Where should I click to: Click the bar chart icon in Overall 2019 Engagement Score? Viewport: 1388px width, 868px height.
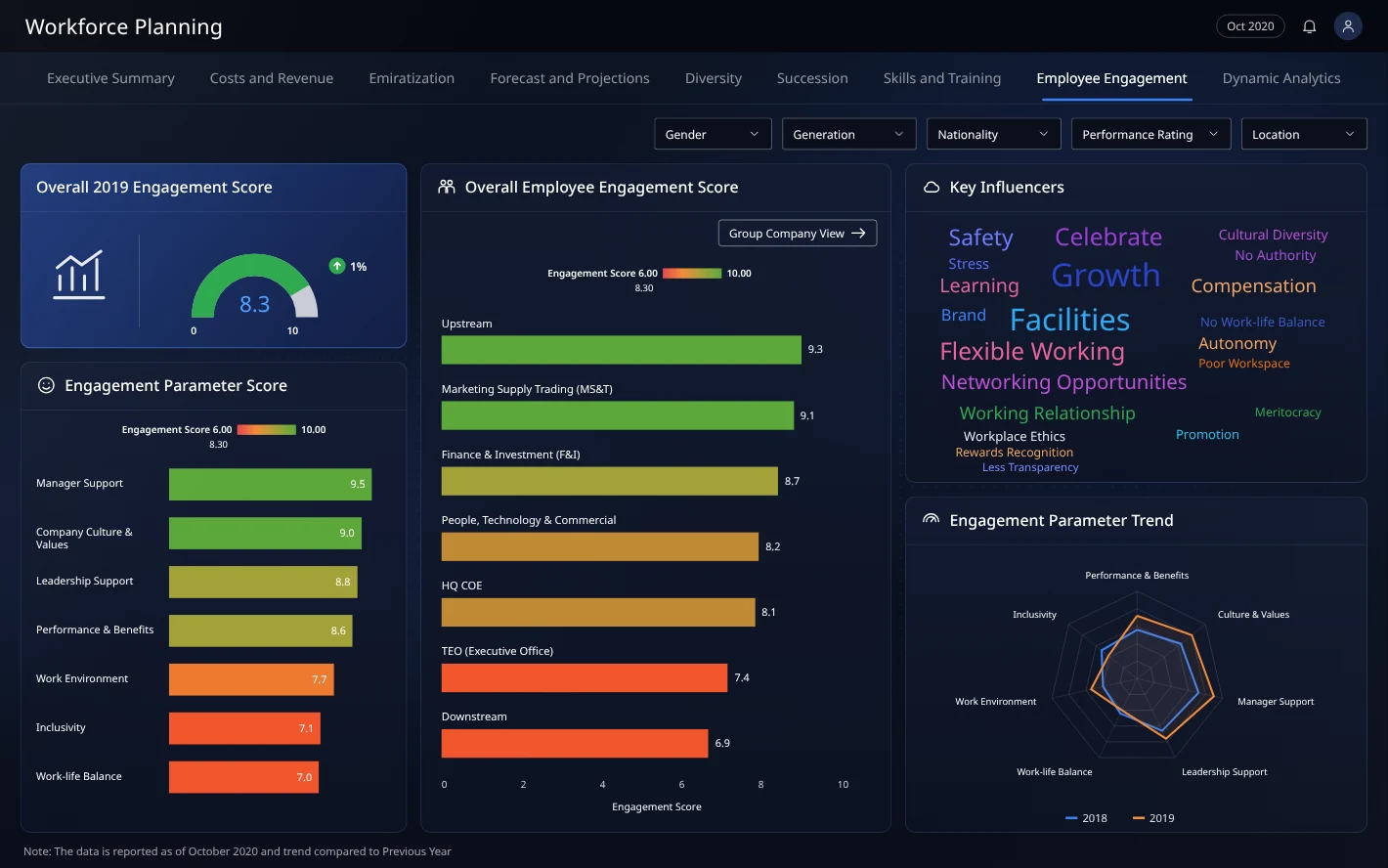tap(79, 275)
